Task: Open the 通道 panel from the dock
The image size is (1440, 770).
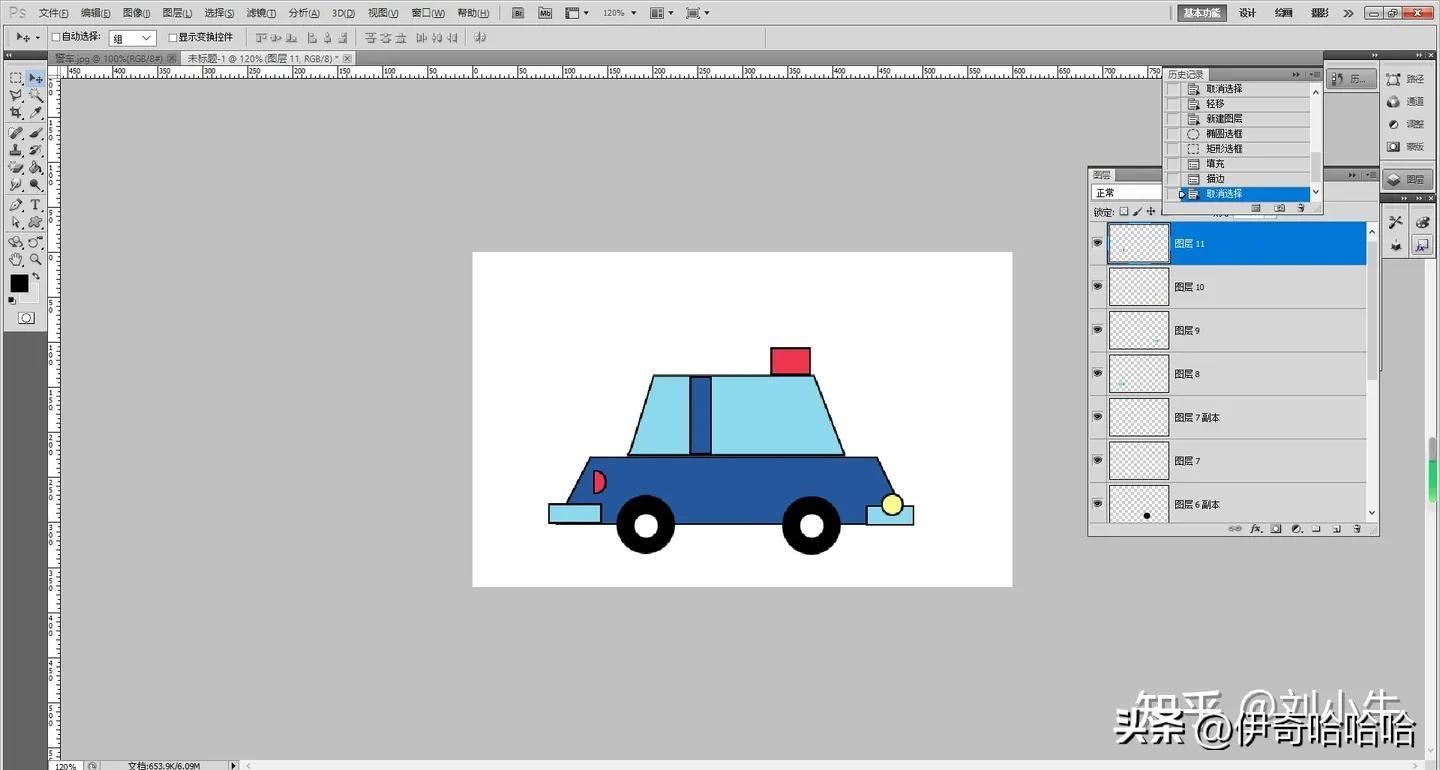Action: (1406, 101)
